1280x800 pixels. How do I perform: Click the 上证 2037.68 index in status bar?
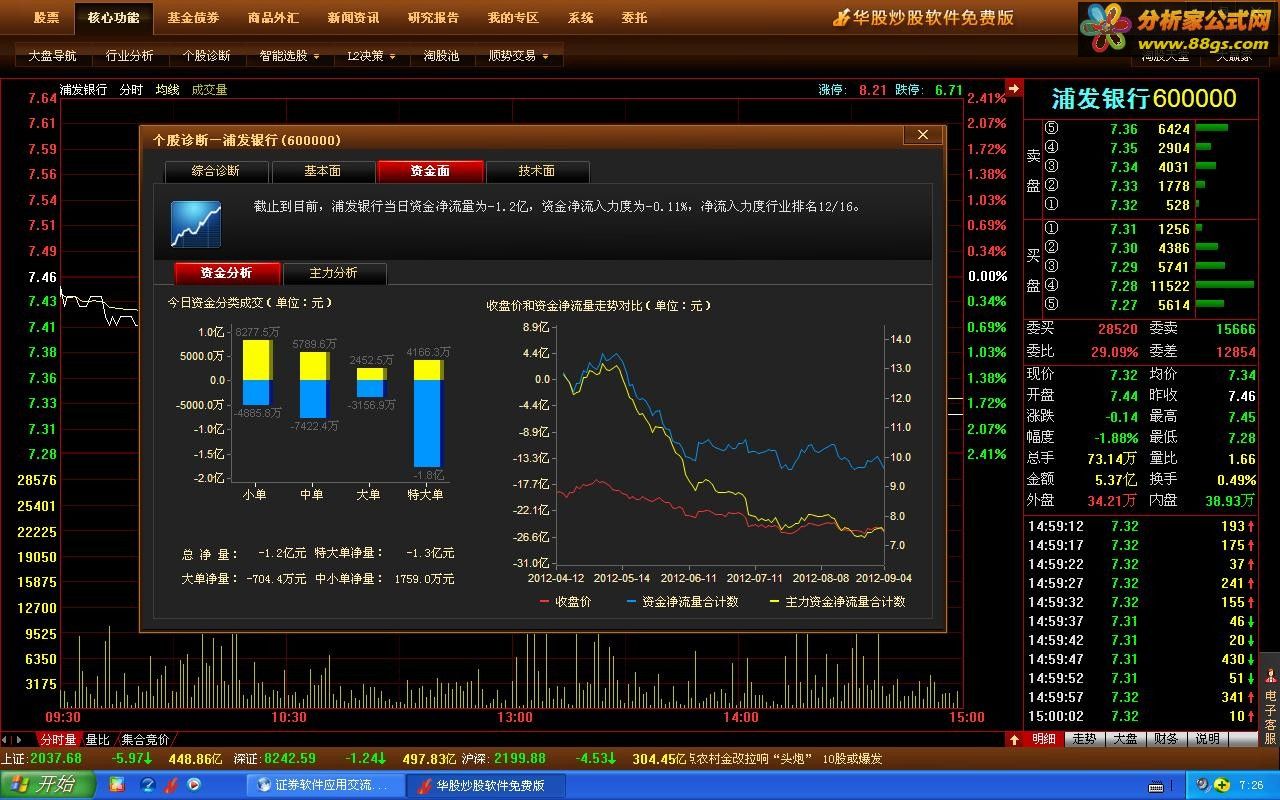[42, 759]
